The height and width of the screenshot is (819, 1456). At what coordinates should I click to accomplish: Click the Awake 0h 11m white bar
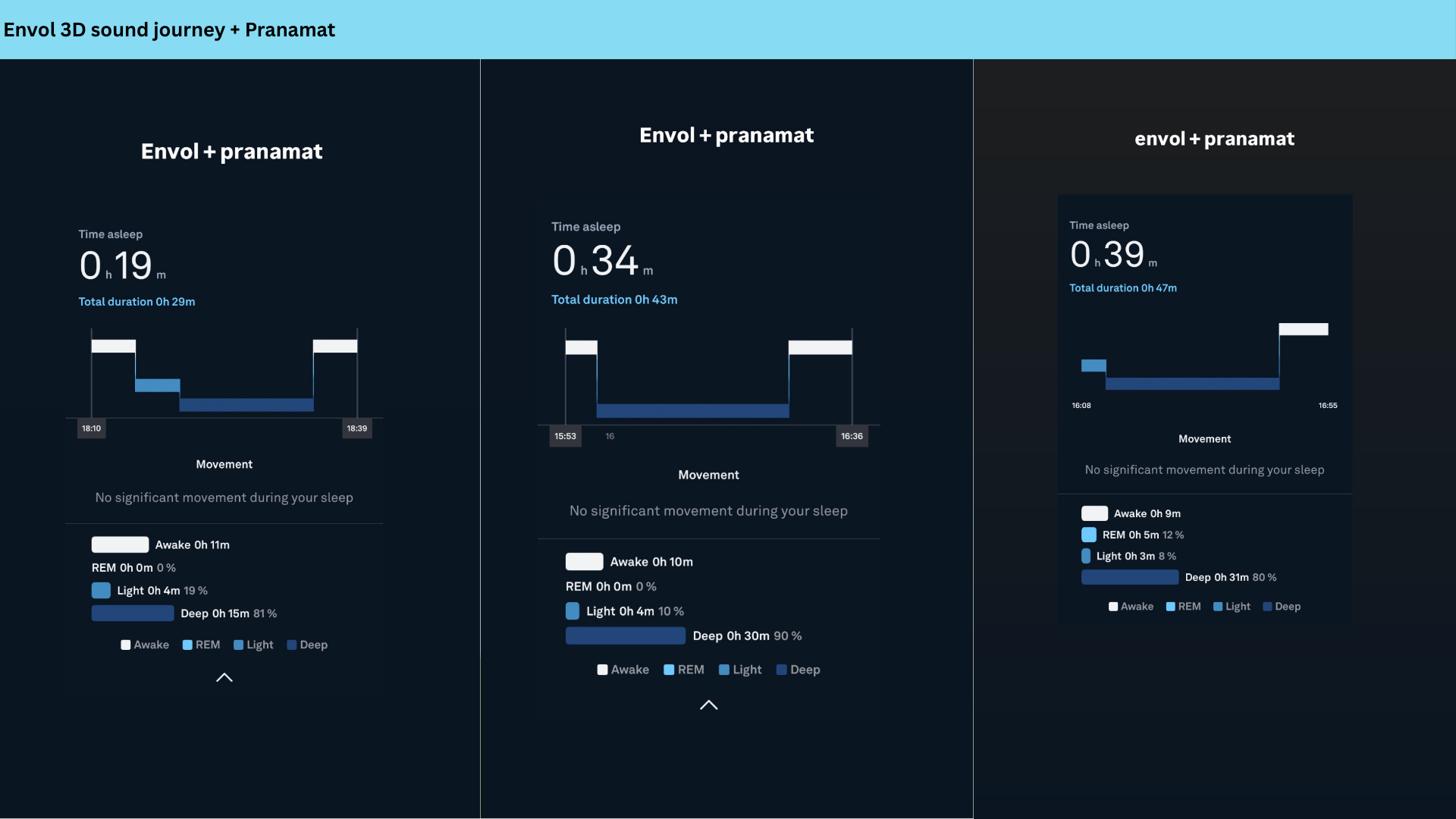click(120, 544)
